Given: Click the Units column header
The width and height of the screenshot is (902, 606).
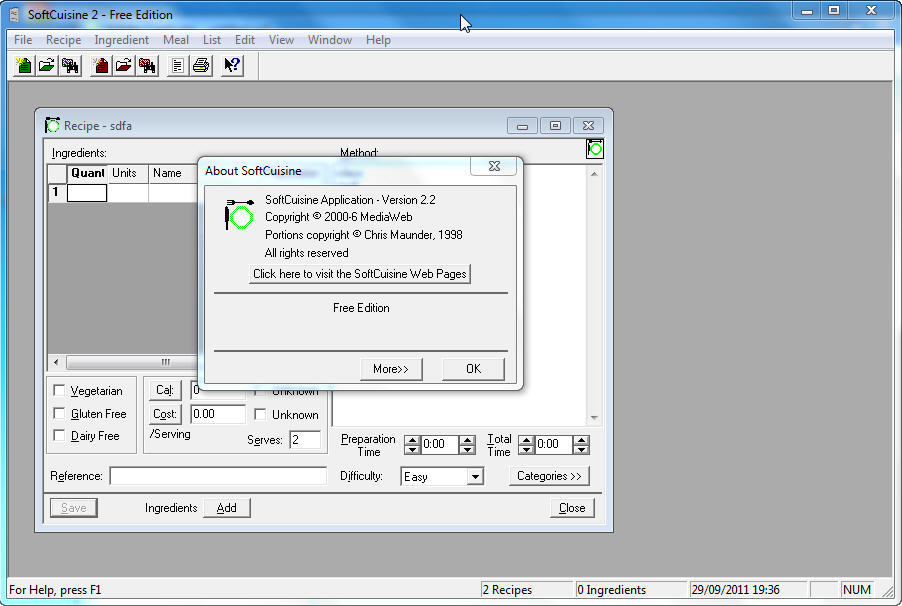Looking at the screenshot, I should point(128,173).
